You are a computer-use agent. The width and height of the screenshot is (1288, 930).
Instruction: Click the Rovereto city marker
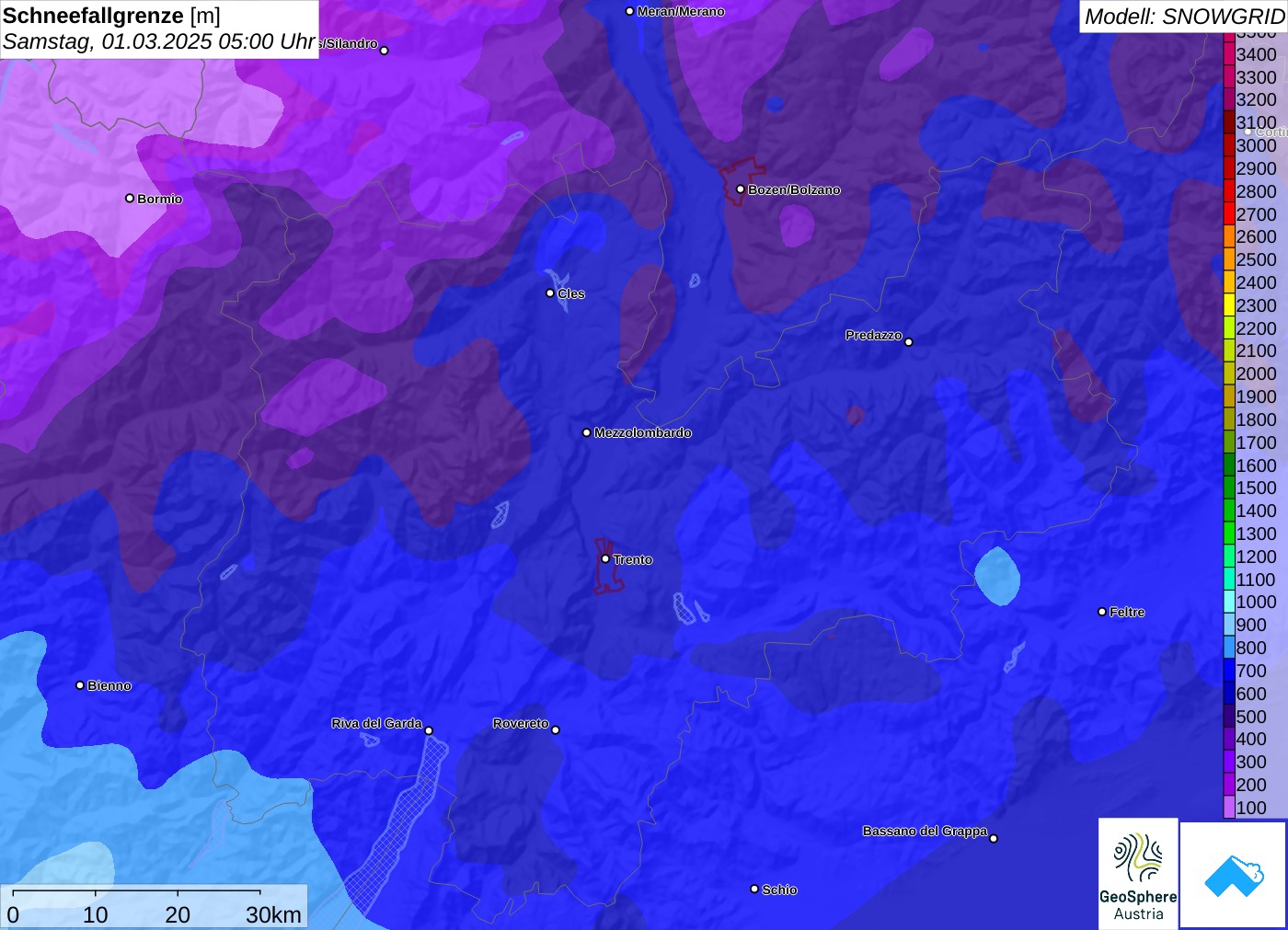tap(556, 730)
